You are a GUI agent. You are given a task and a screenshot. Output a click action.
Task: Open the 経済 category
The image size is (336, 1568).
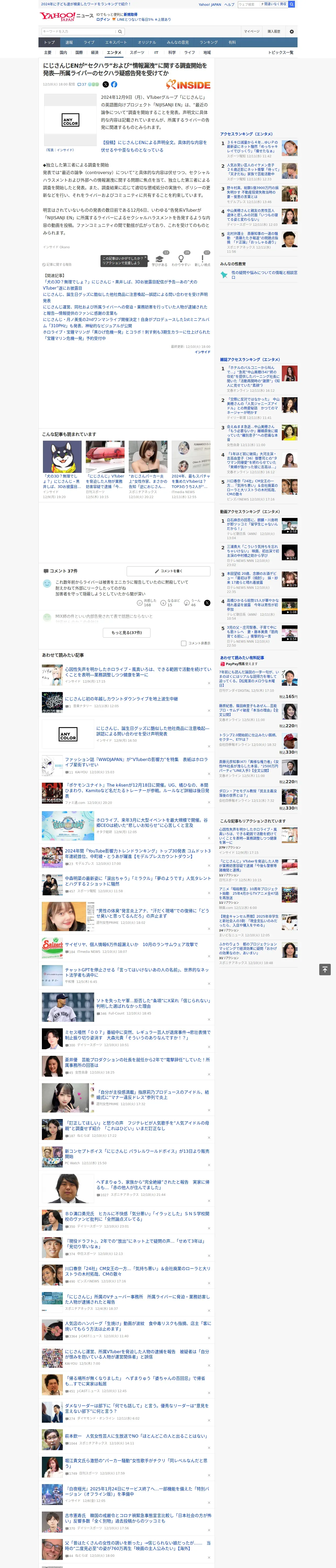[94, 52]
